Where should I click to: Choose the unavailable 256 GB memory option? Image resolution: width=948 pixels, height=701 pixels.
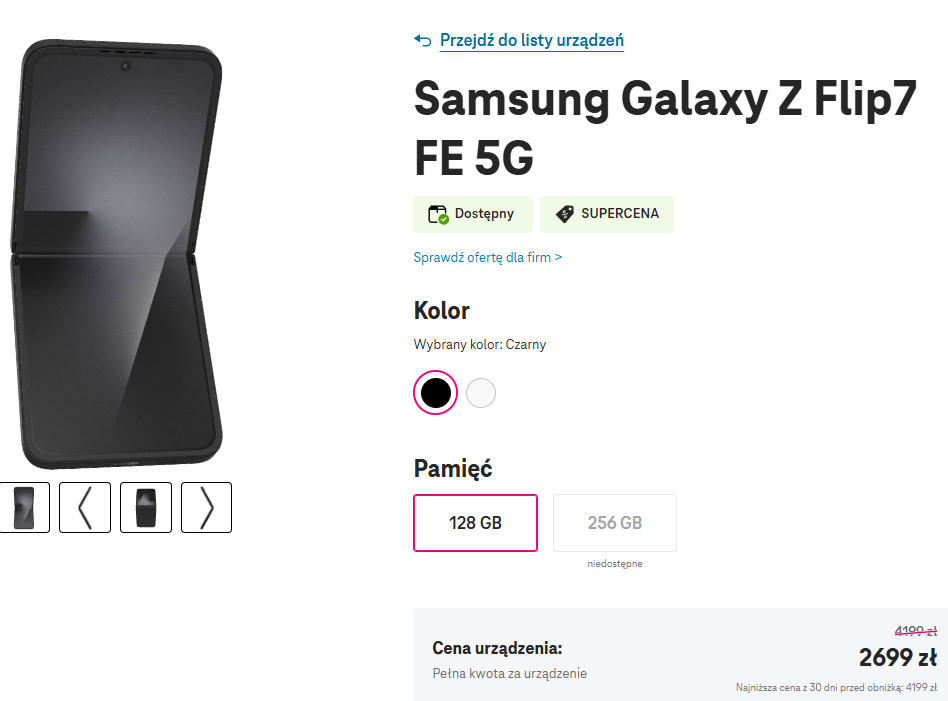click(x=615, y=523)
